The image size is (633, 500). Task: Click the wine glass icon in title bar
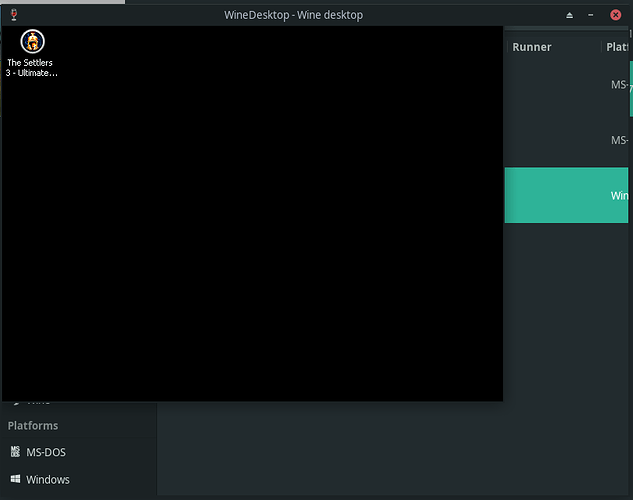pyautogui.click(x=14, y=15)
